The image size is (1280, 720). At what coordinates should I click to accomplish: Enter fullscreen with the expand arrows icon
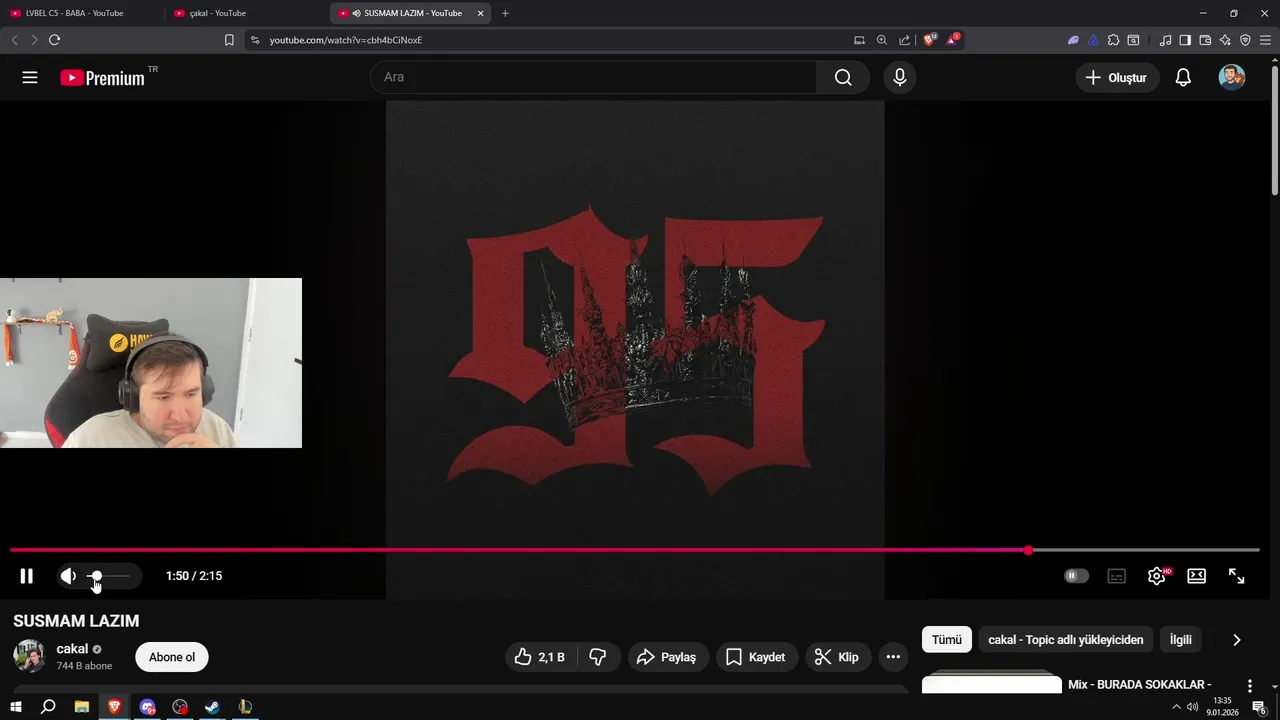[x=1237, y=576]
